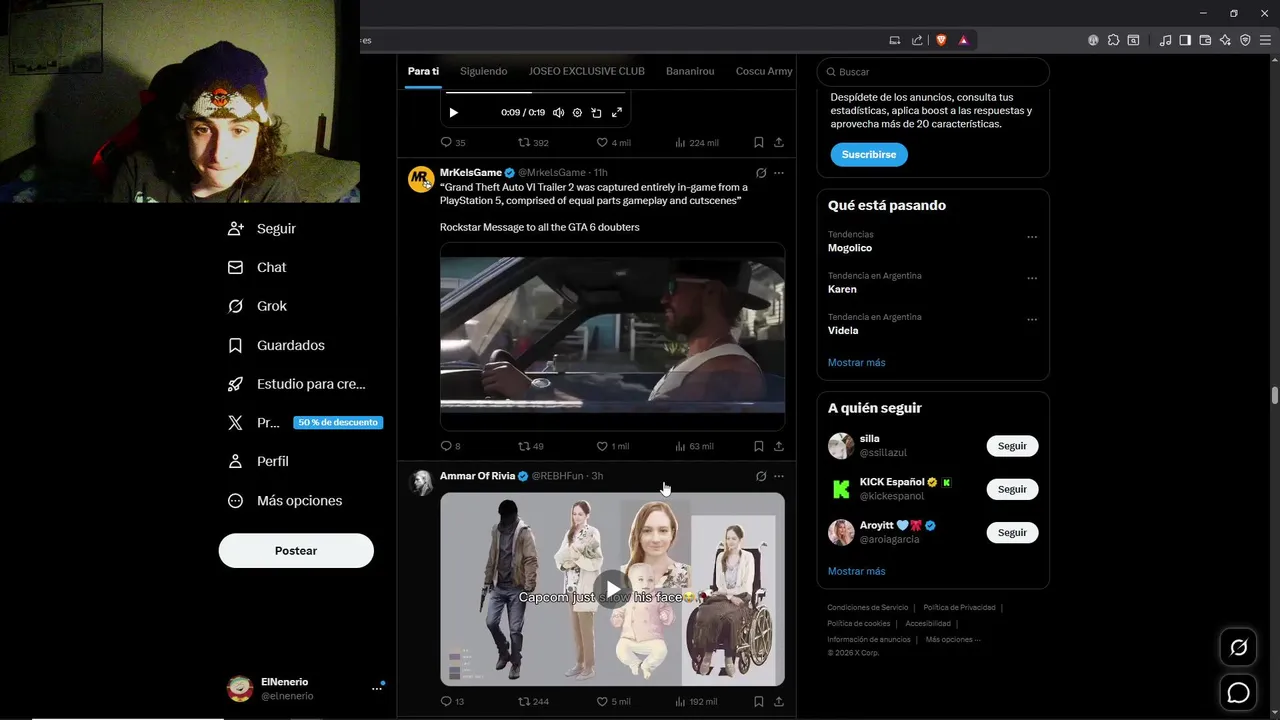1280x720 pixels.
Task: Open more options for the Karen trend
Action: click(1032, 278)
